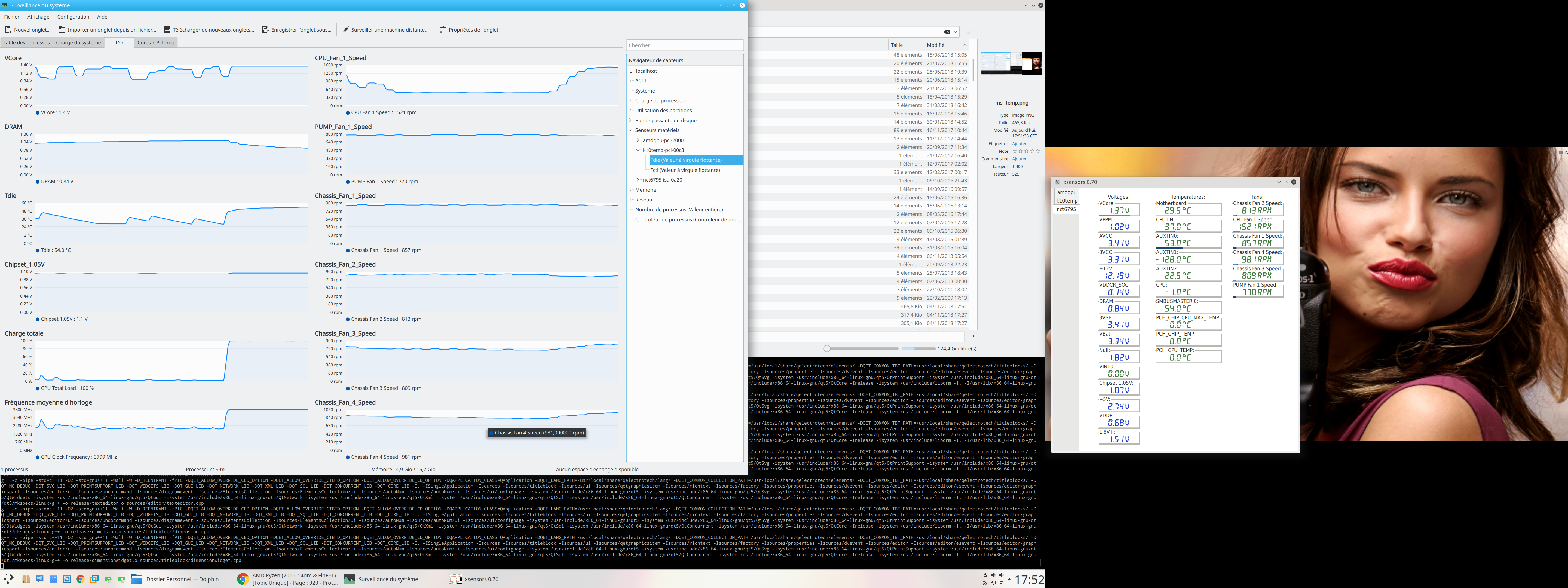
Task: Expand the Réseau tree node
Action: pyautogui.click(x=631, y=200)
